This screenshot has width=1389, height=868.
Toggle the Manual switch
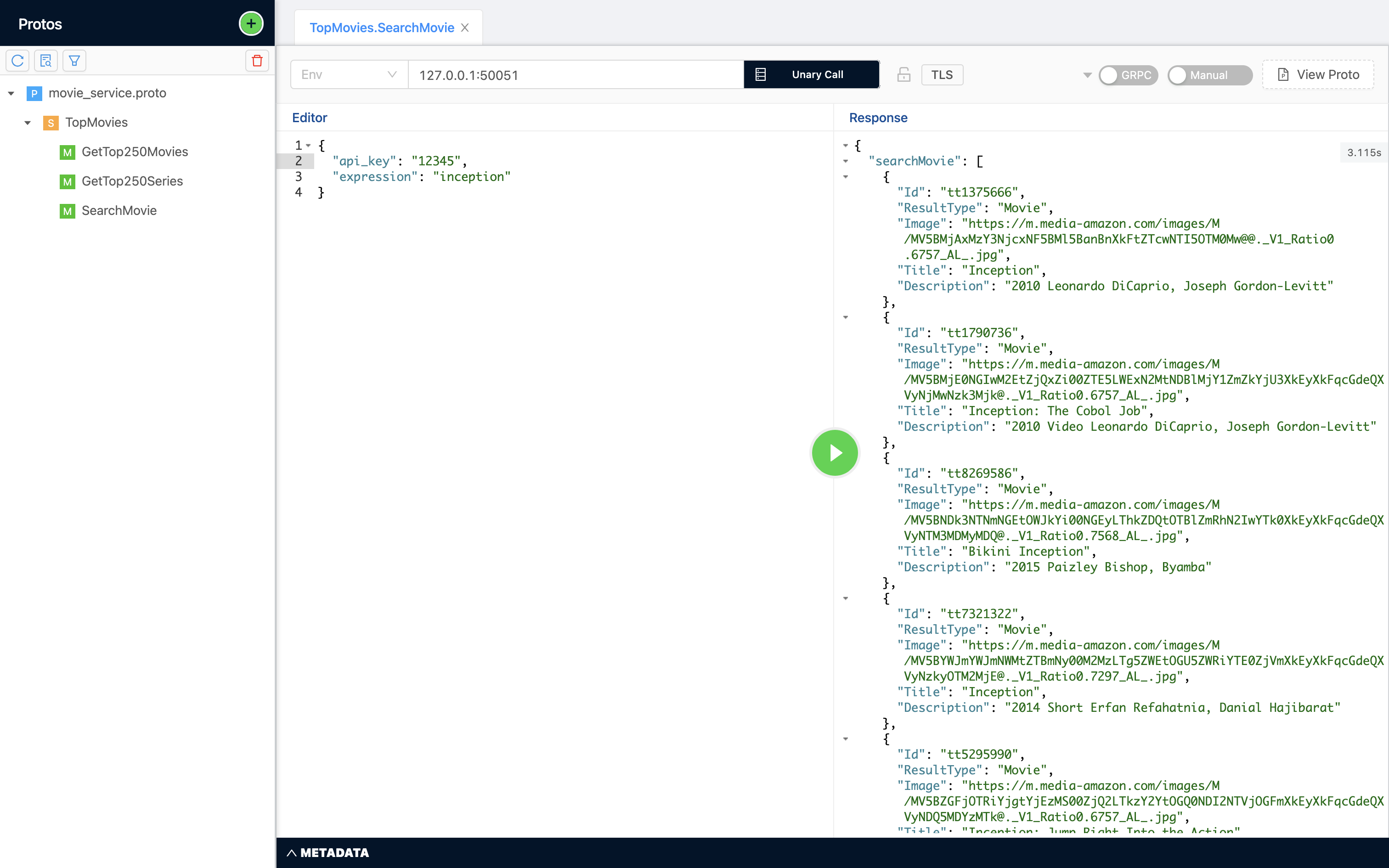point(1209,75)
